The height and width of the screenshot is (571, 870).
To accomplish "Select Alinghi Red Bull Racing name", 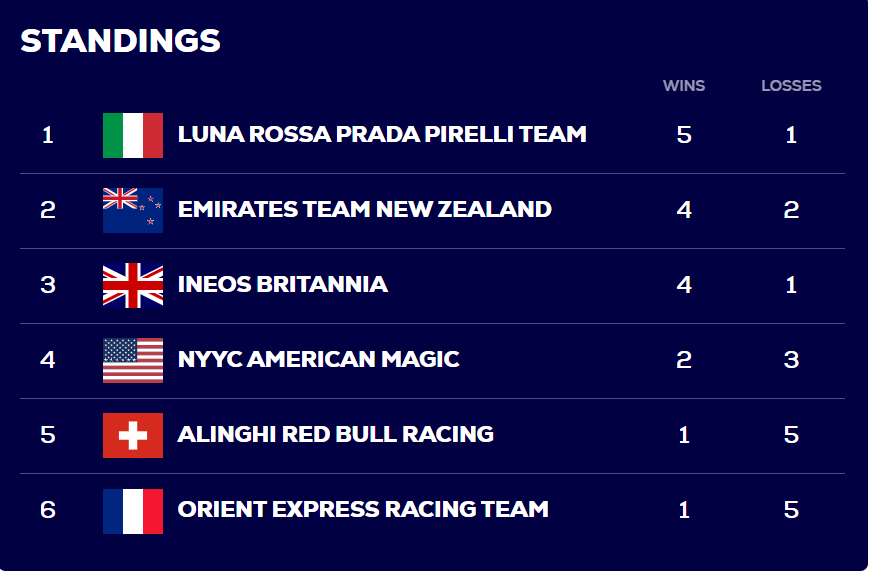I will [336, 434].
